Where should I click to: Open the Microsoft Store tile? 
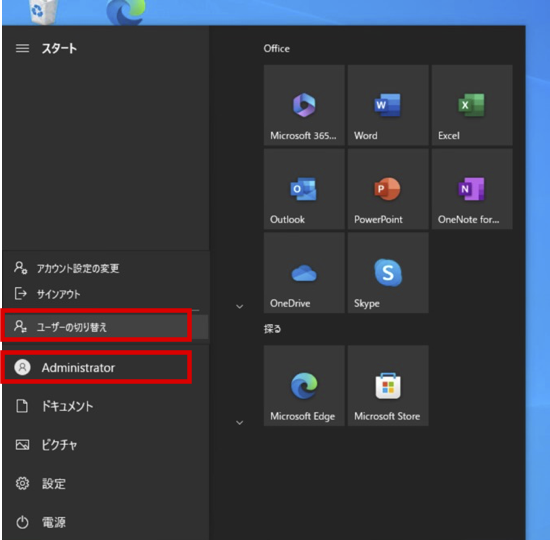[388, 386]
